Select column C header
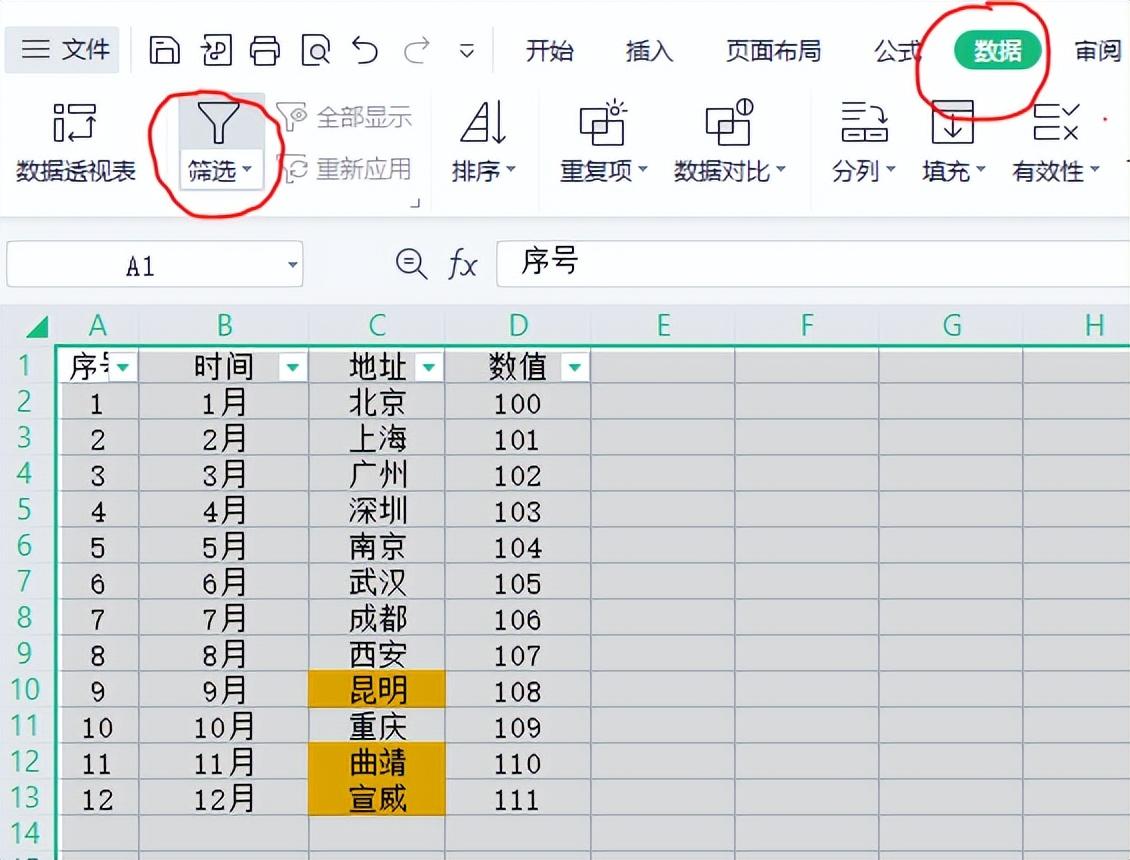 pyautogui.click(x=377, y=326)
